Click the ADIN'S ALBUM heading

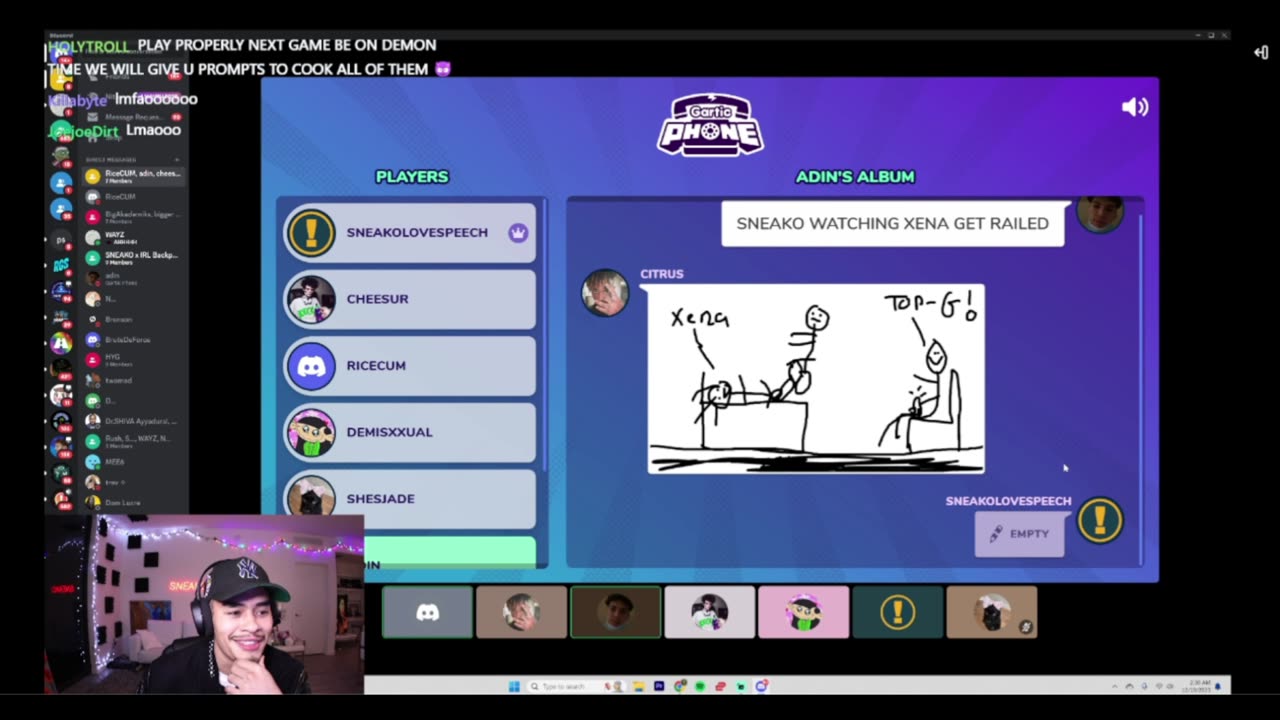[855, 176]
